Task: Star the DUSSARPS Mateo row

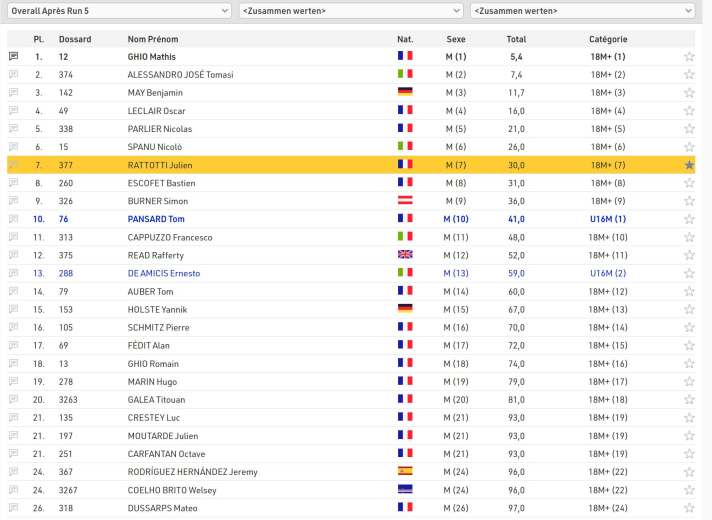Action: click(689, 508)
